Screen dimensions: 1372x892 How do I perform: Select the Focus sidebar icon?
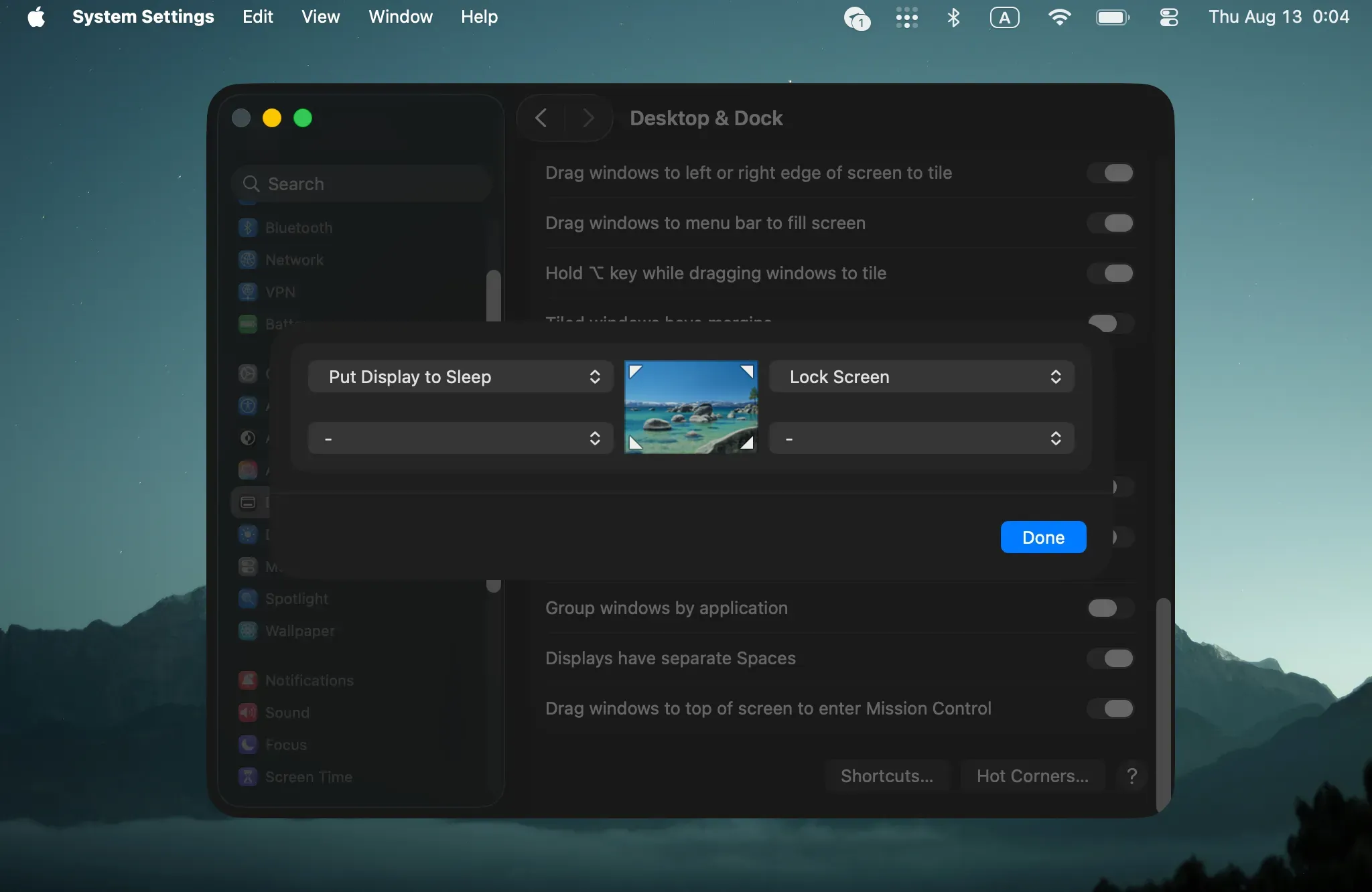tap(248, 745)
